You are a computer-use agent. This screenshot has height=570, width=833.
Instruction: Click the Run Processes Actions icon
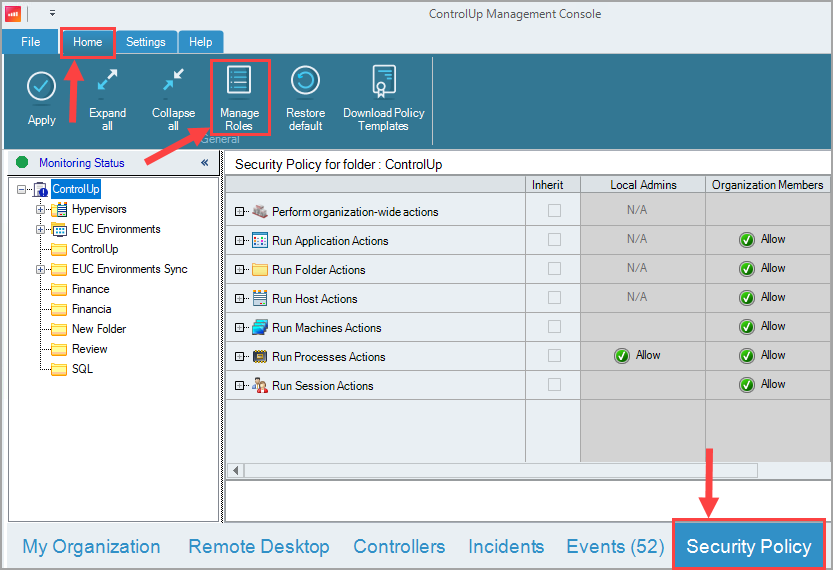(x=260, y=356)
